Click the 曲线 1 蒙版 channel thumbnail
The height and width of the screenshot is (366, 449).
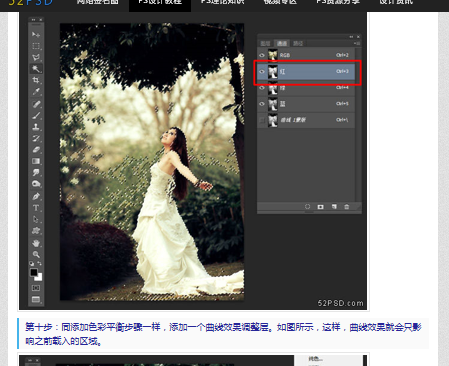point(273,120)
